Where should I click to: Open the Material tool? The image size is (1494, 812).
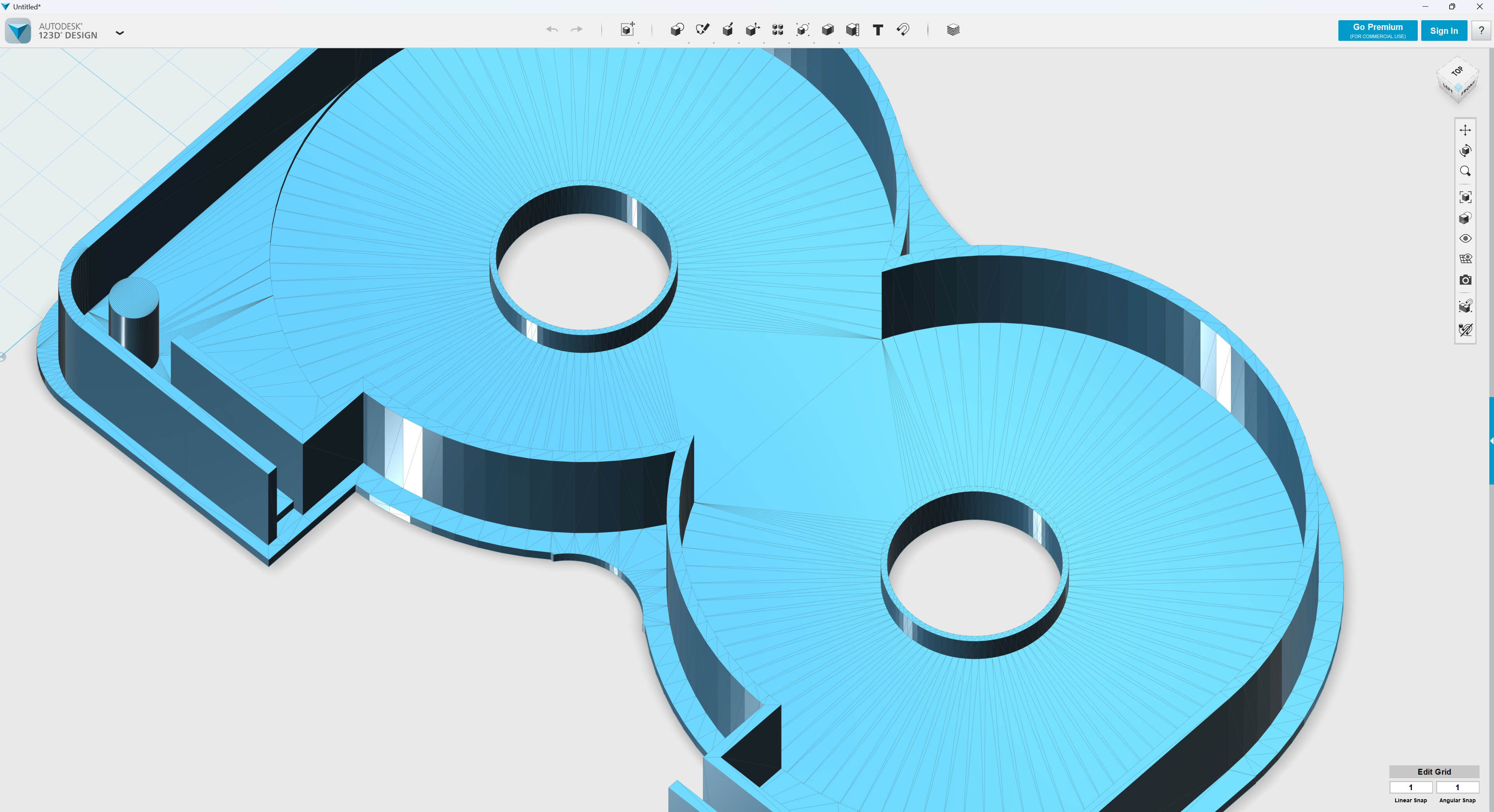[x=953, y=30]
